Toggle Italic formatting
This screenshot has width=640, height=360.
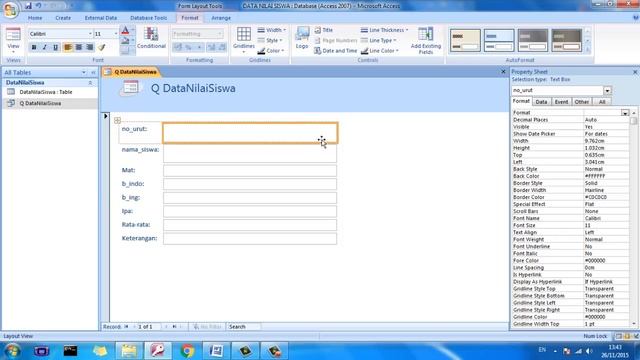[x=45, y=47]
